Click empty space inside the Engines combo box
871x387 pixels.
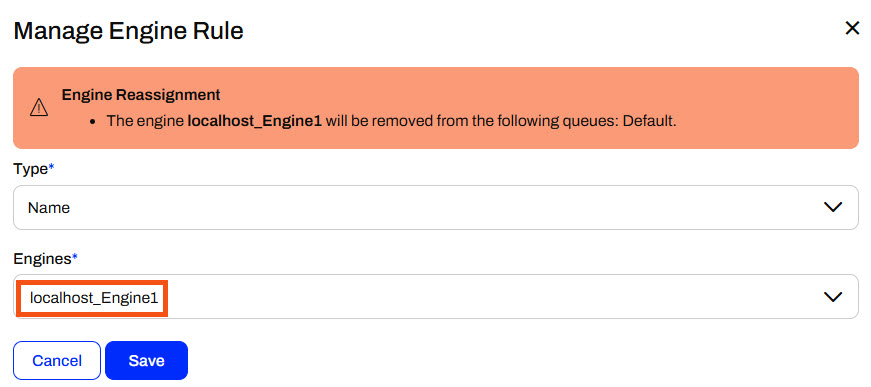[x=489, y=297]
